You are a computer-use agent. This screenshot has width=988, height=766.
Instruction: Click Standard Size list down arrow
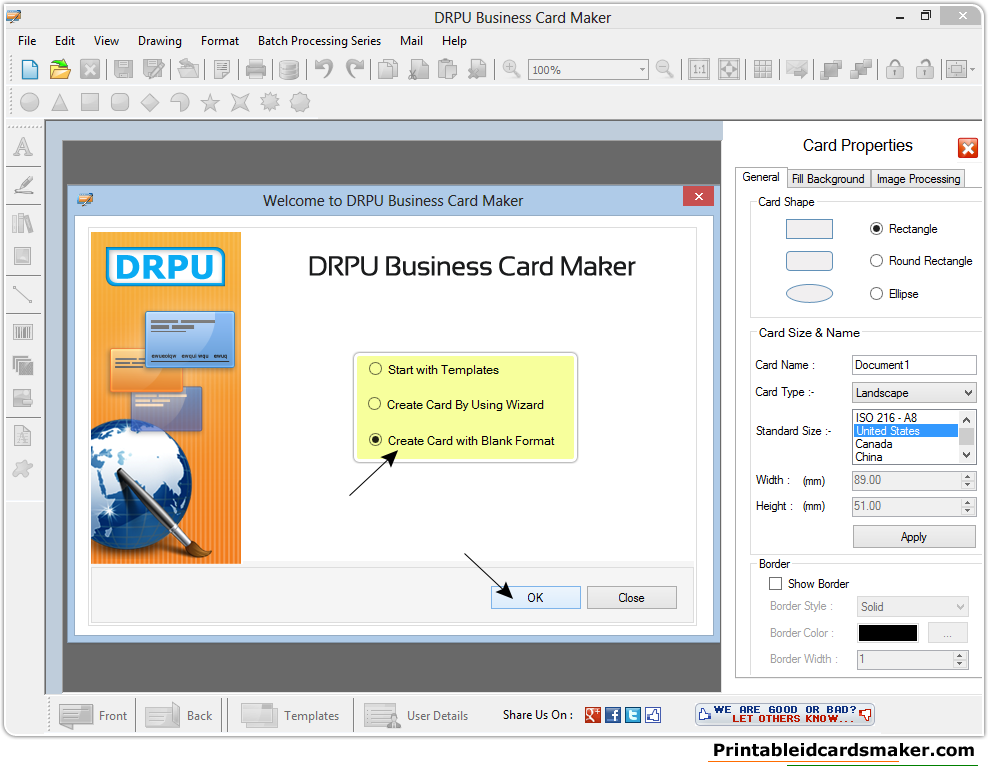pyautogui.click(x=967, y=455)
